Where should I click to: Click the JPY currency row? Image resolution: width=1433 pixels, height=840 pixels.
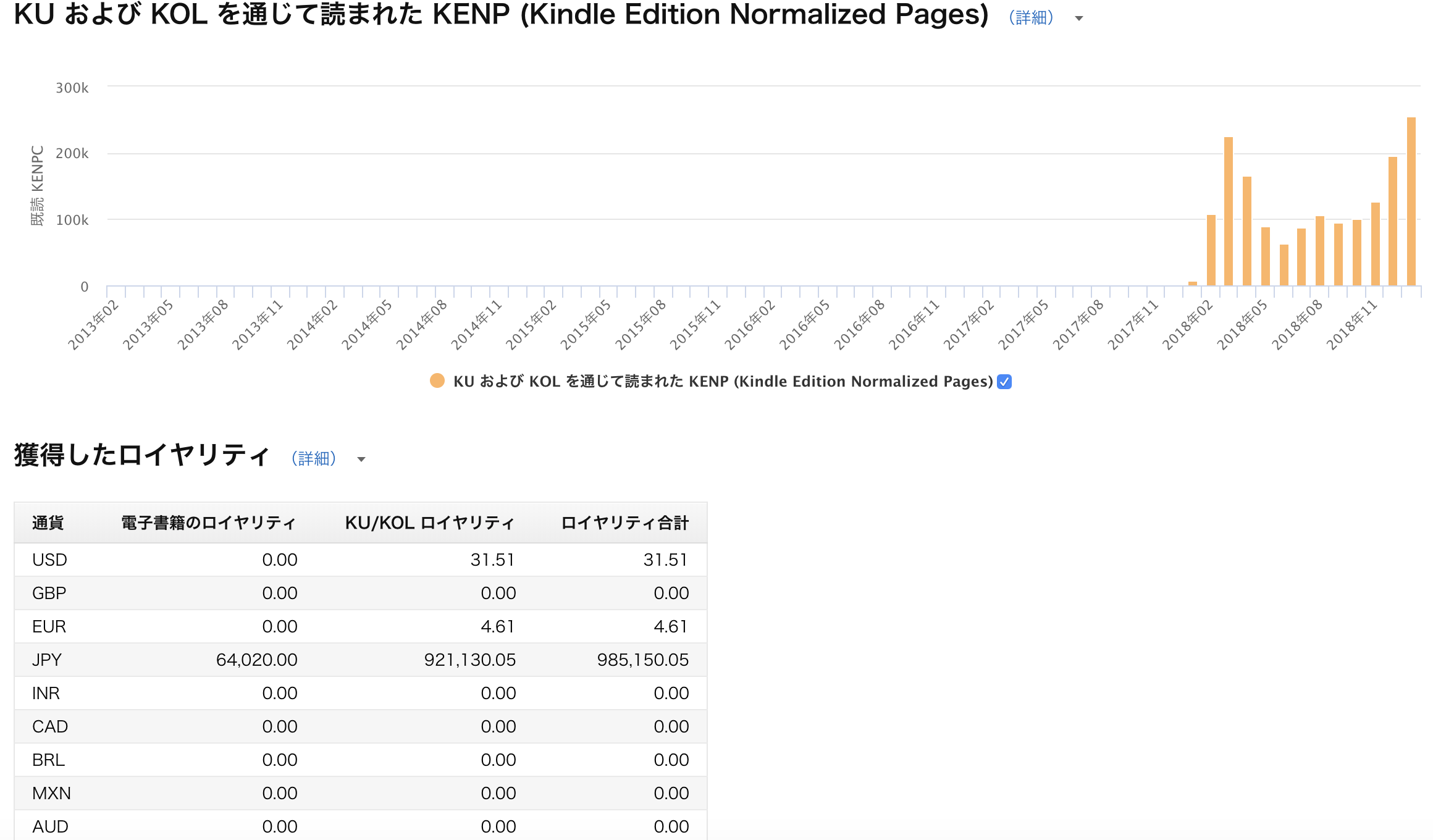pos(361,660)
